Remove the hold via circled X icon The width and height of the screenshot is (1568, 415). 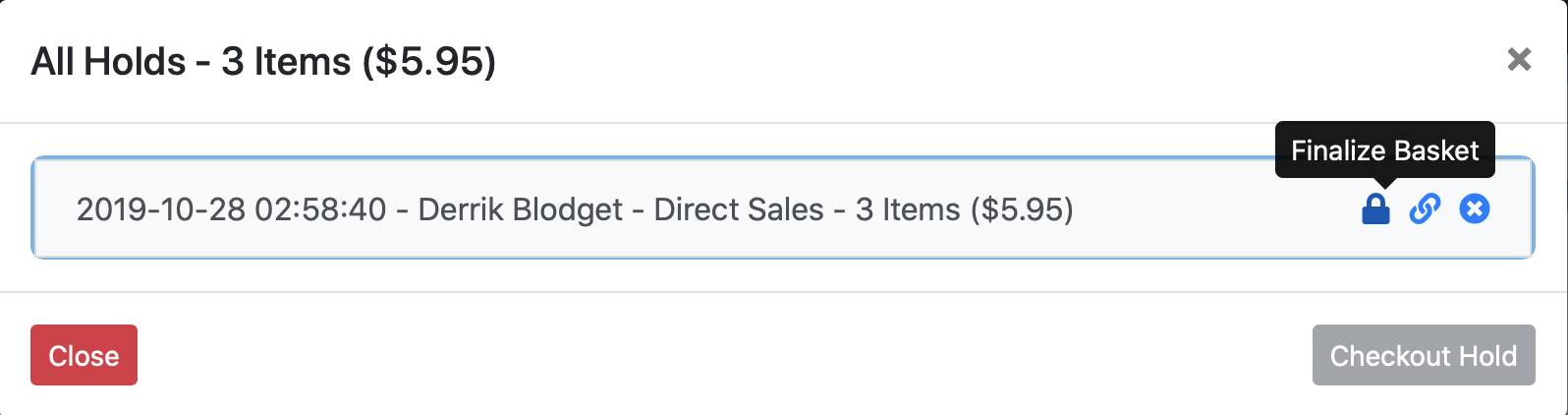(1474, 208)
